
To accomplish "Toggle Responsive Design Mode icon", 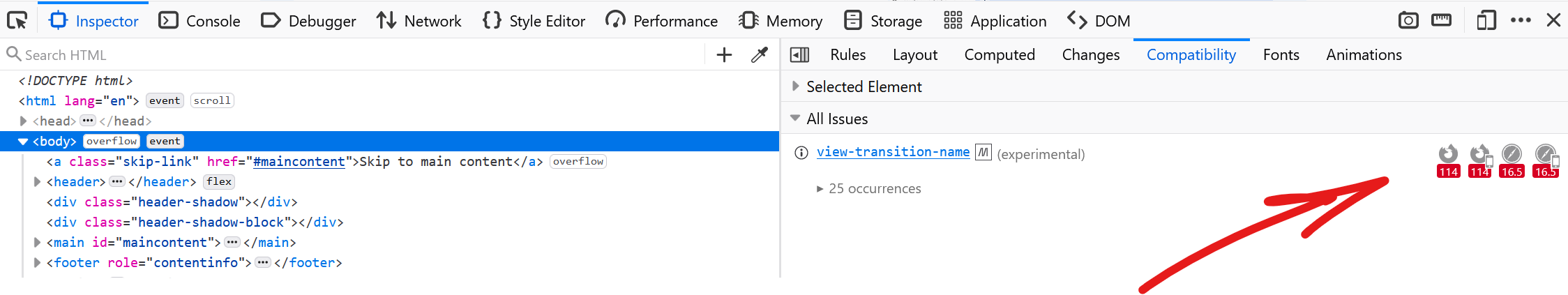I will click(1441, 21).
